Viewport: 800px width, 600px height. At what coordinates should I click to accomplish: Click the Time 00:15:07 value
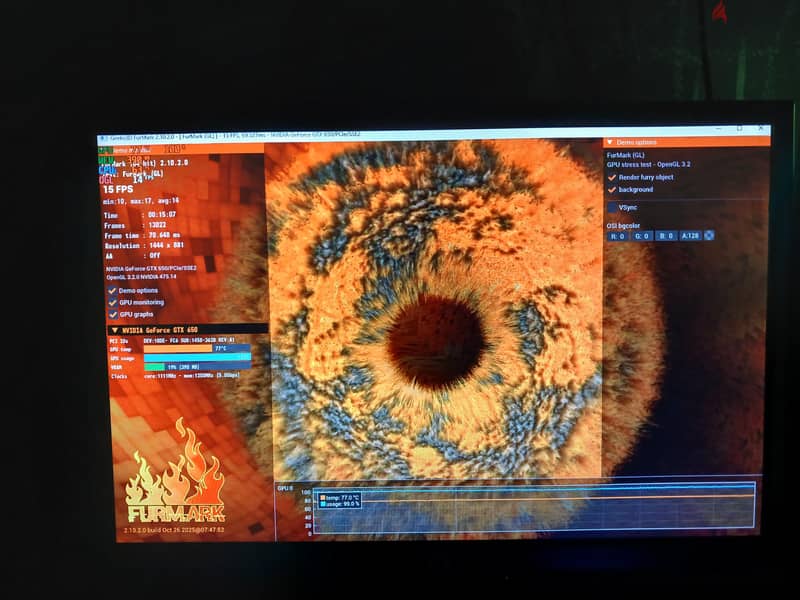point(162,215)
